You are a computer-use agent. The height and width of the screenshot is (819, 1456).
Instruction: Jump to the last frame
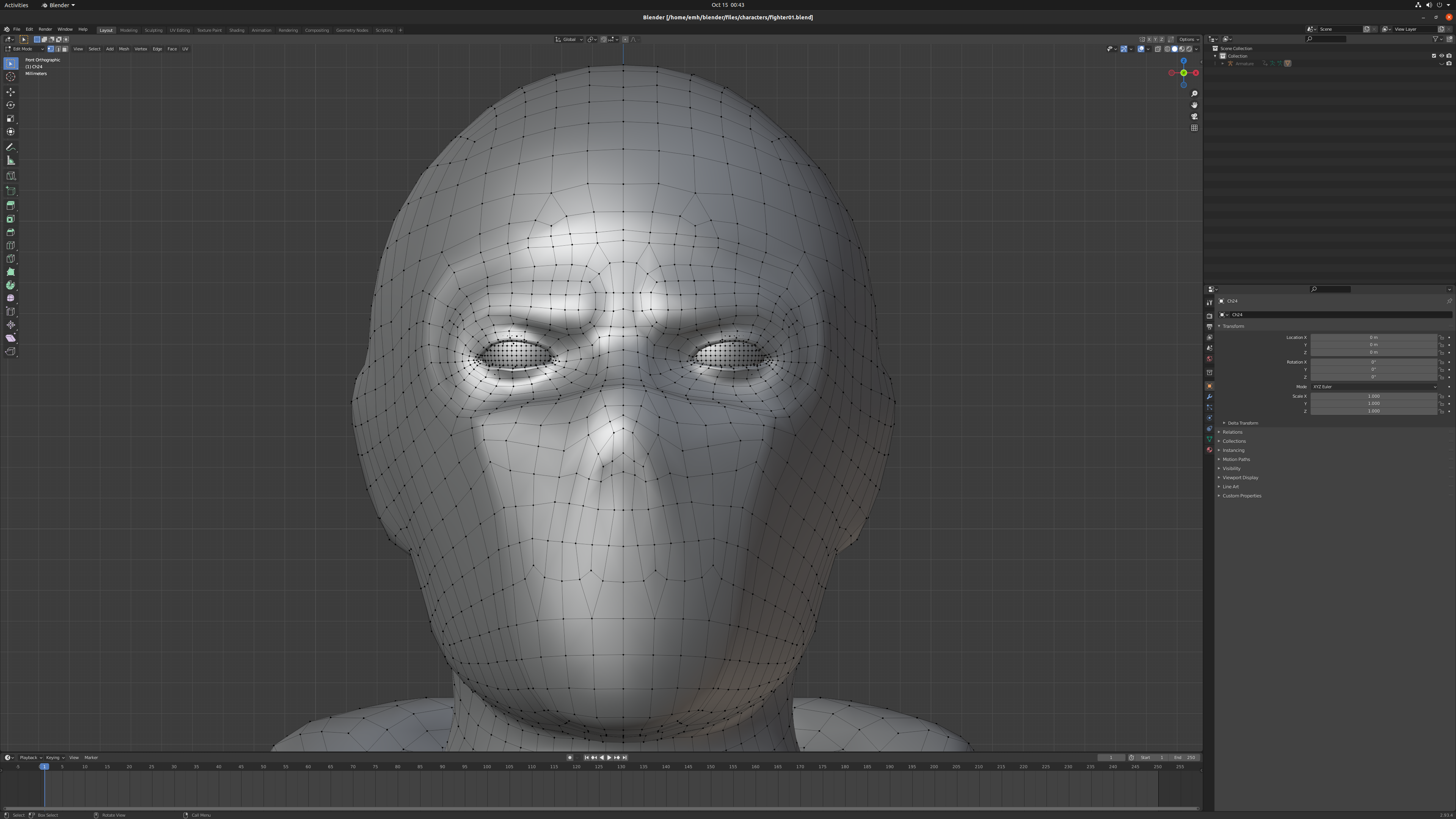[624, 758]
